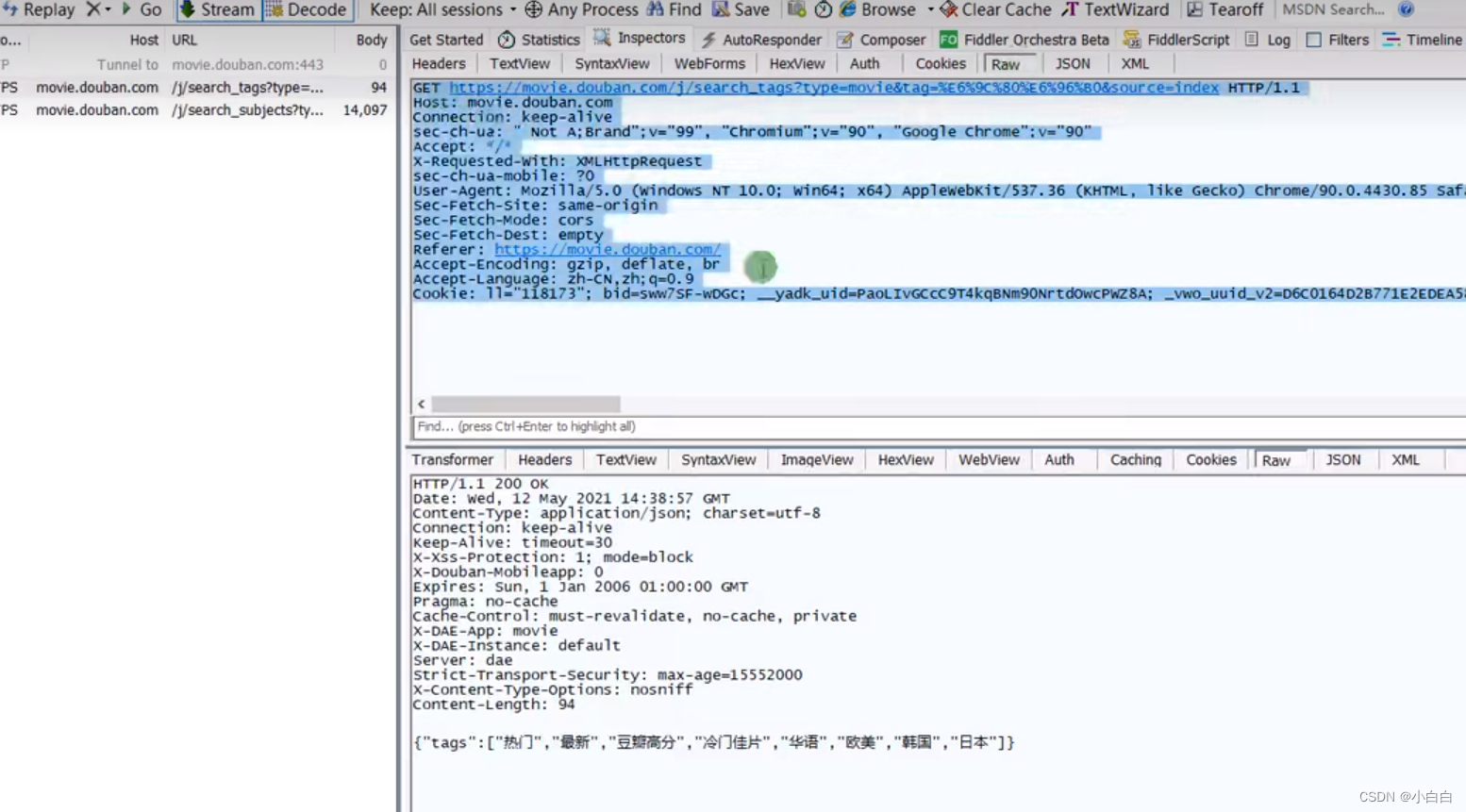This screenshot has height=812, width=1466.
Task: Open the Get Started tab
Action: [x=446, y=40]
